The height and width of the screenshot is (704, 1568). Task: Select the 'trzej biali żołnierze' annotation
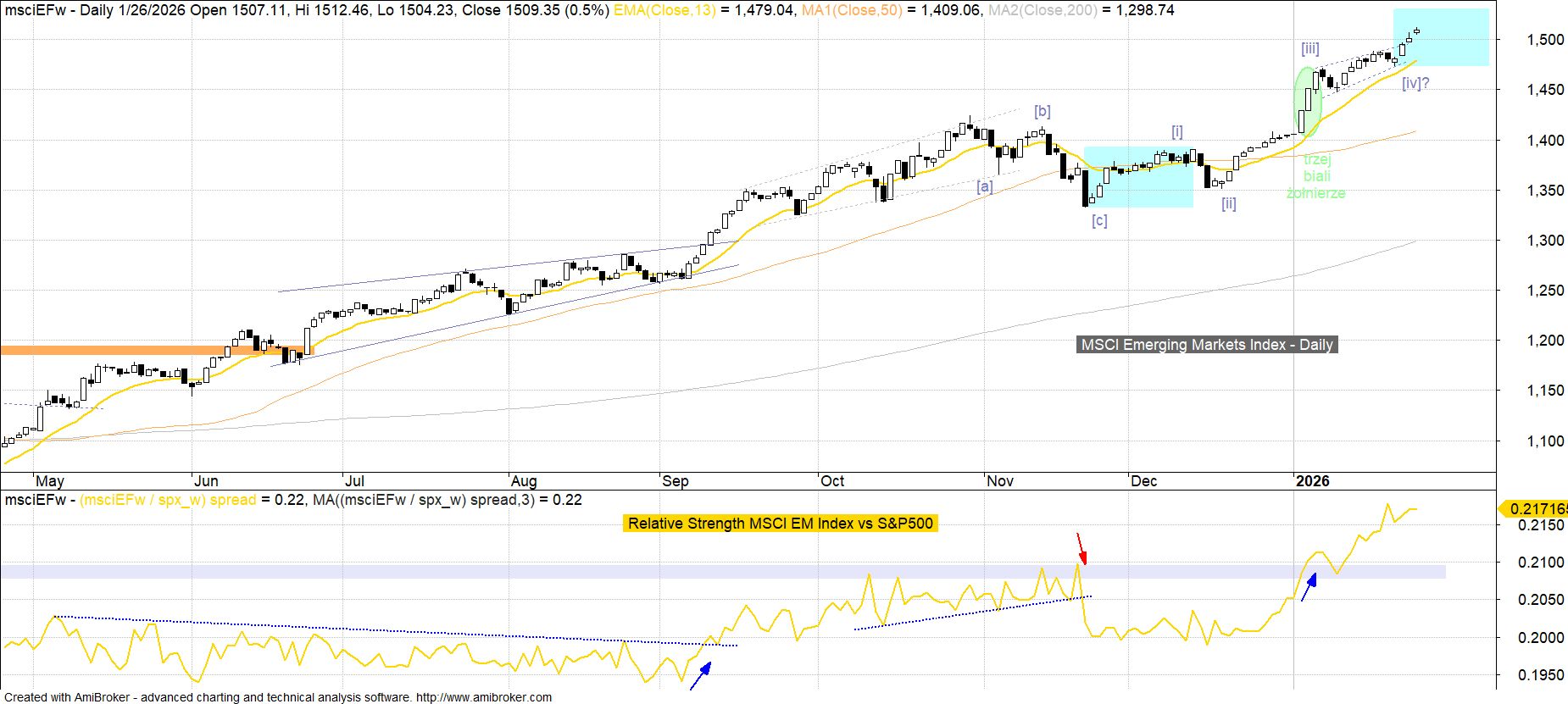click(1316, 176)
